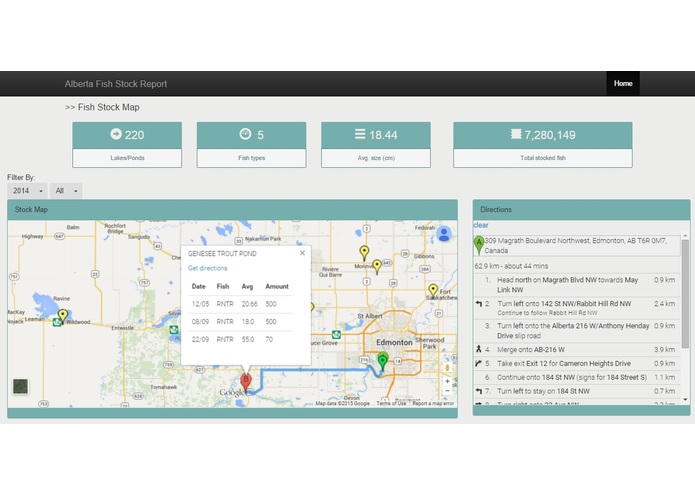
Task: Zoom in the map with plus button
Action: point(447,381)
